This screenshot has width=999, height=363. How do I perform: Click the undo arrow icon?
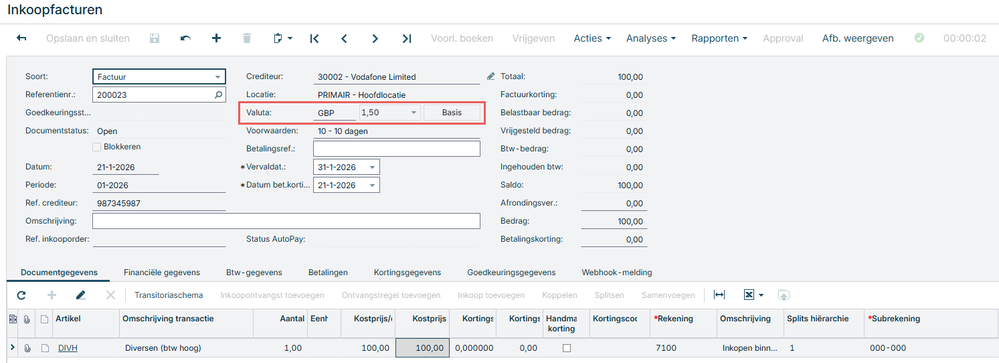point(185,38)
